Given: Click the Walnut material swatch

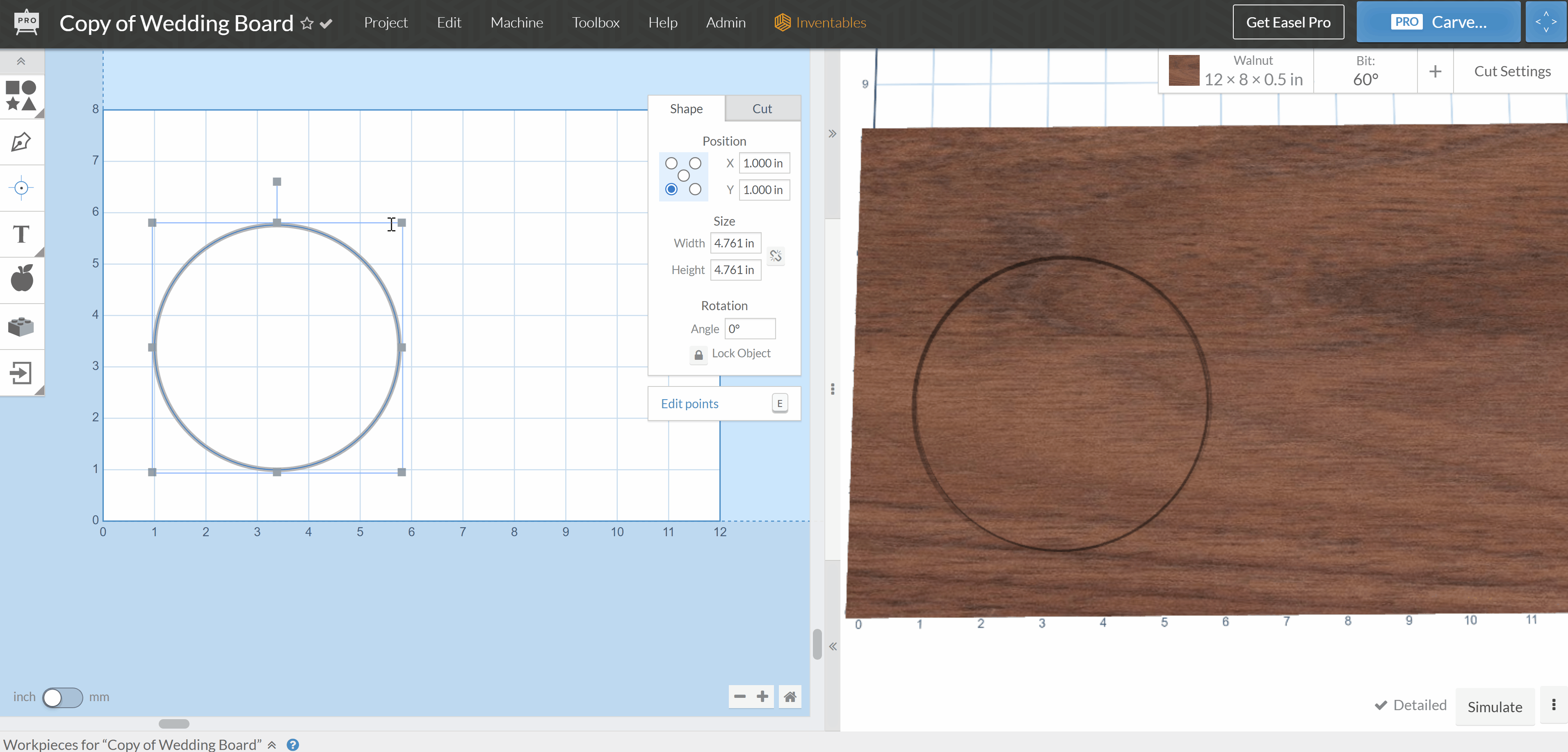Looking at the screenshot, I should coord(1183,71).
